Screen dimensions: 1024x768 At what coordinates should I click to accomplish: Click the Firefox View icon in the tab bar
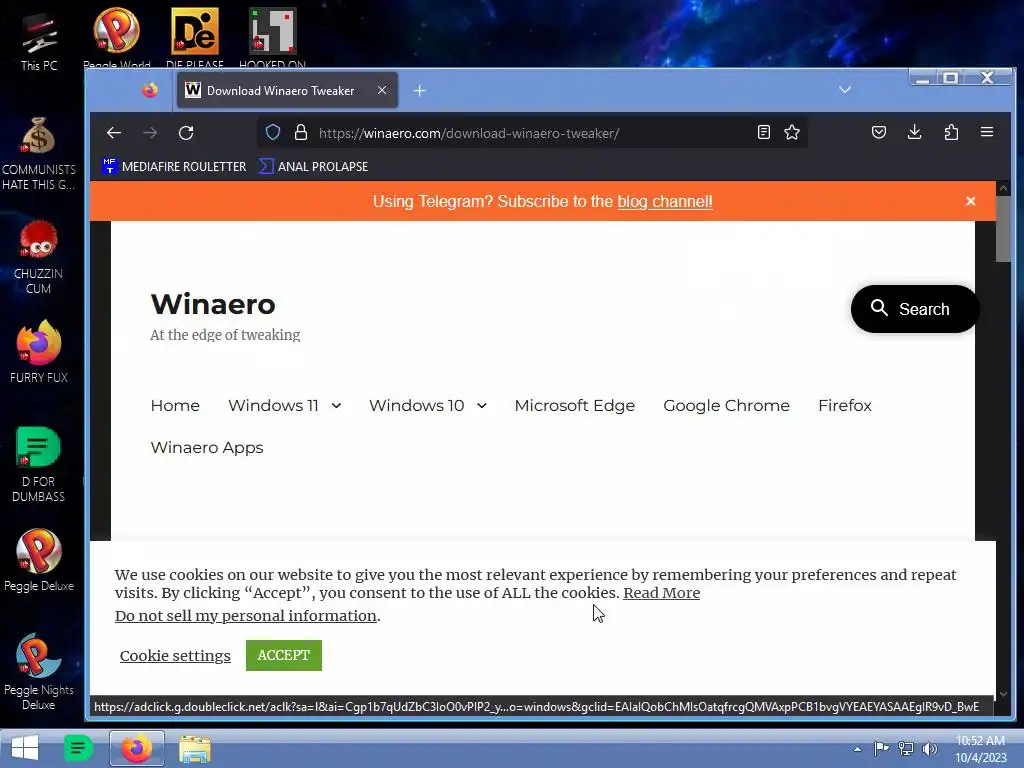(150, 90)
